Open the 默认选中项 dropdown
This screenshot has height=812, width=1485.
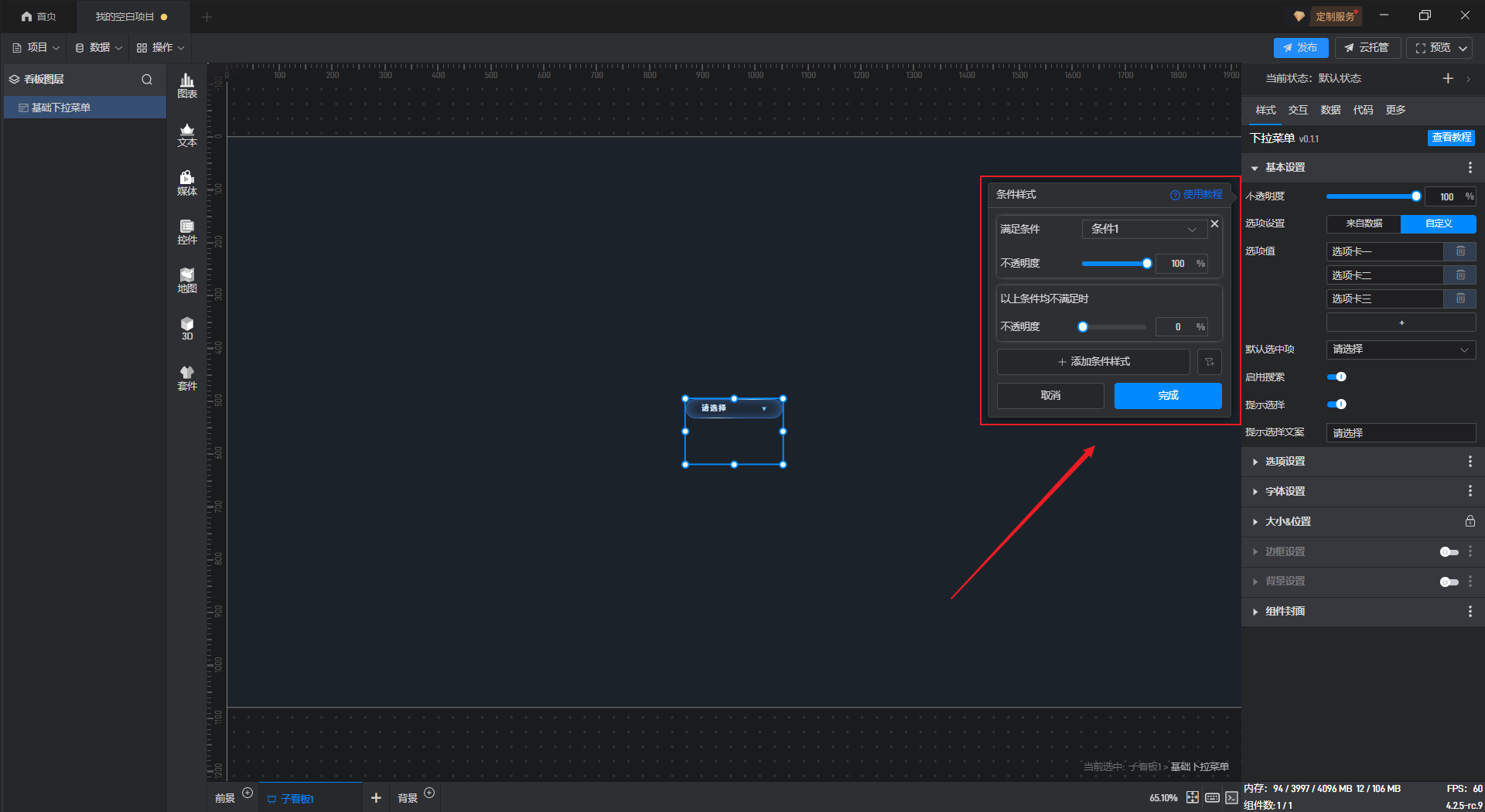tap(1400, 350)
